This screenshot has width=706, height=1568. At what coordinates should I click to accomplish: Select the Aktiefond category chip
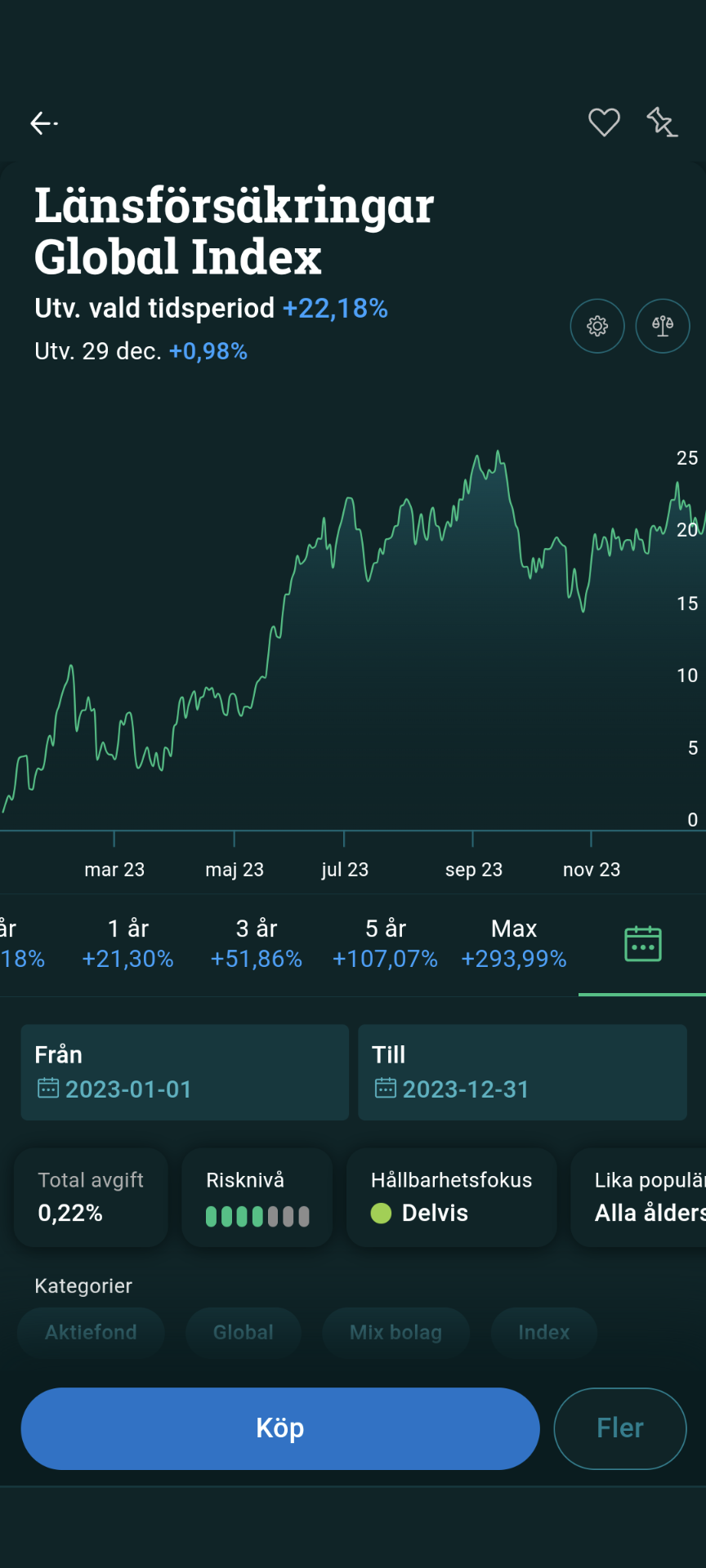coord(91,1333)
